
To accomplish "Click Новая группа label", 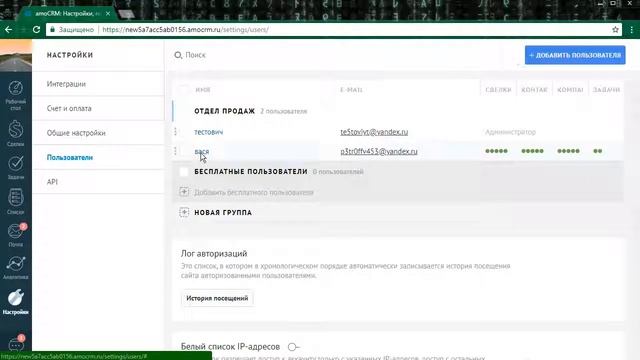I will (223, 213).
